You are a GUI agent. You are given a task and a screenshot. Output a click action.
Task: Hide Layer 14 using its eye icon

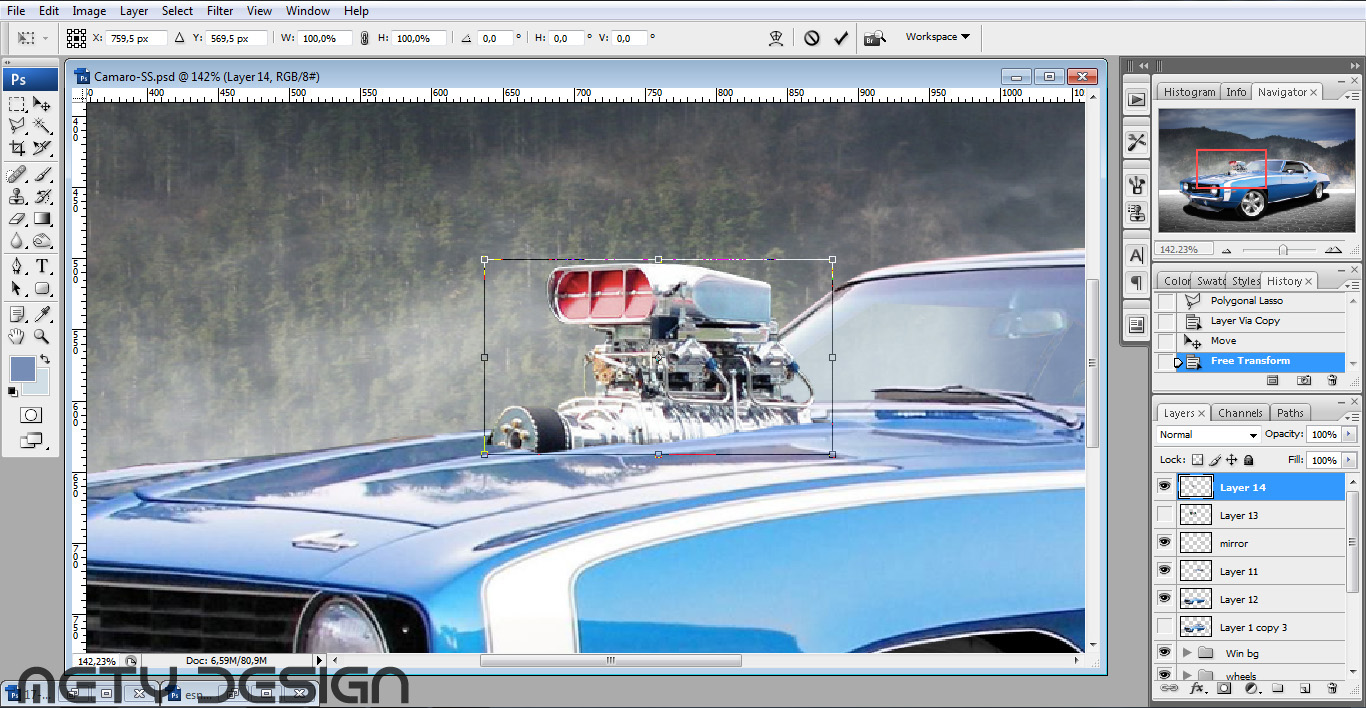coord(1164,486)
